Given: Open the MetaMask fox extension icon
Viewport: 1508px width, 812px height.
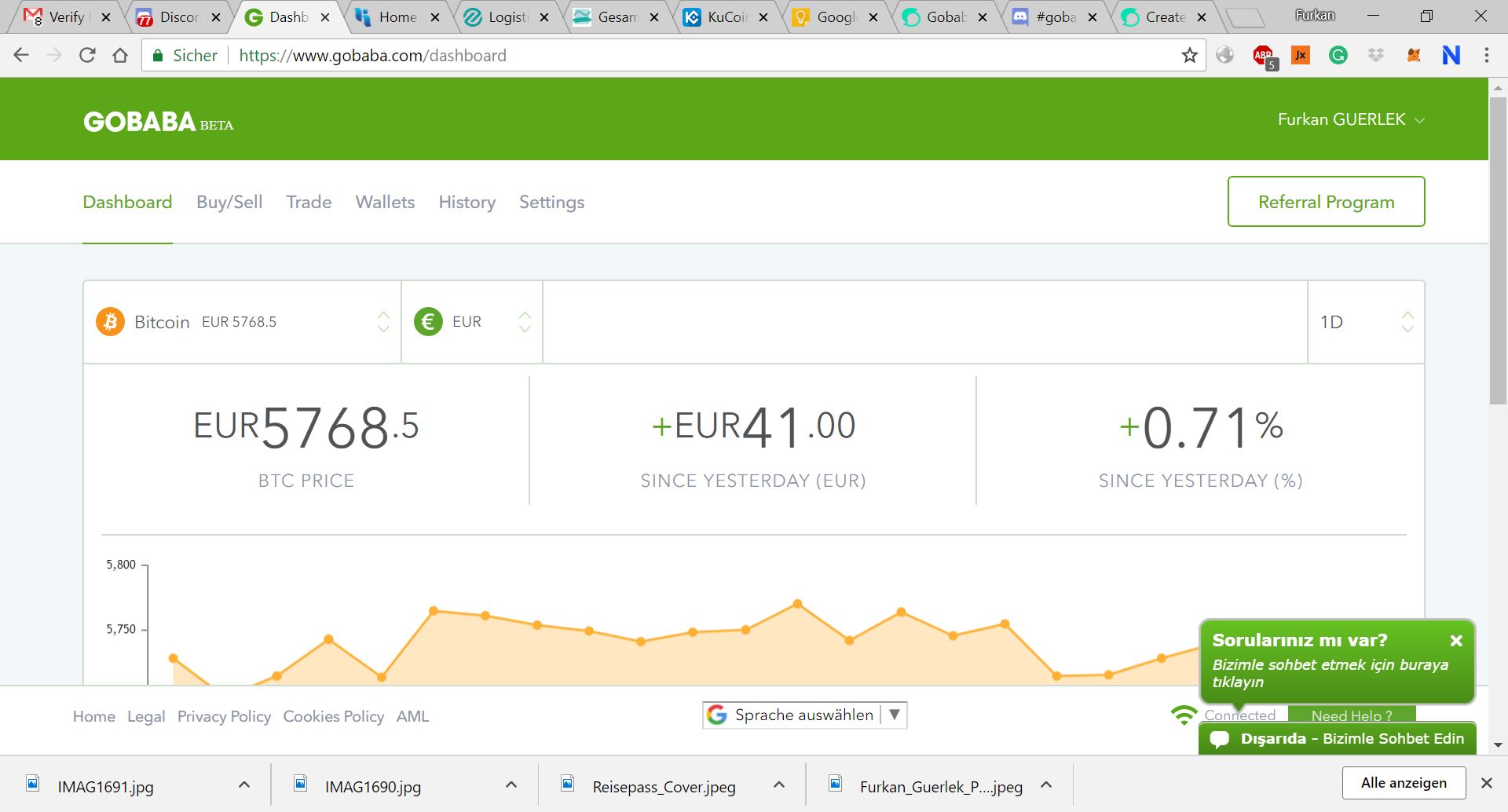Looking at the screenshot, I should [1414, 55].
